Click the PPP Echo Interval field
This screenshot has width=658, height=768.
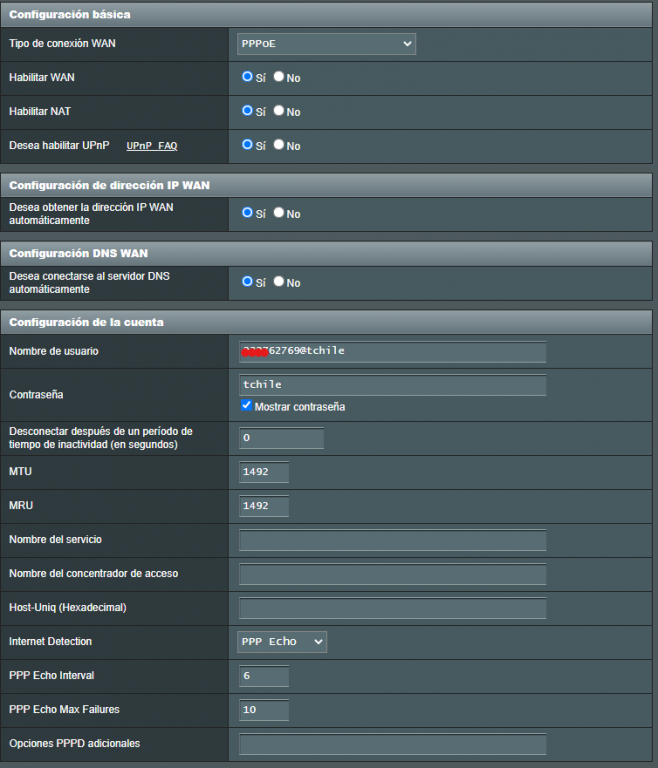264,676
